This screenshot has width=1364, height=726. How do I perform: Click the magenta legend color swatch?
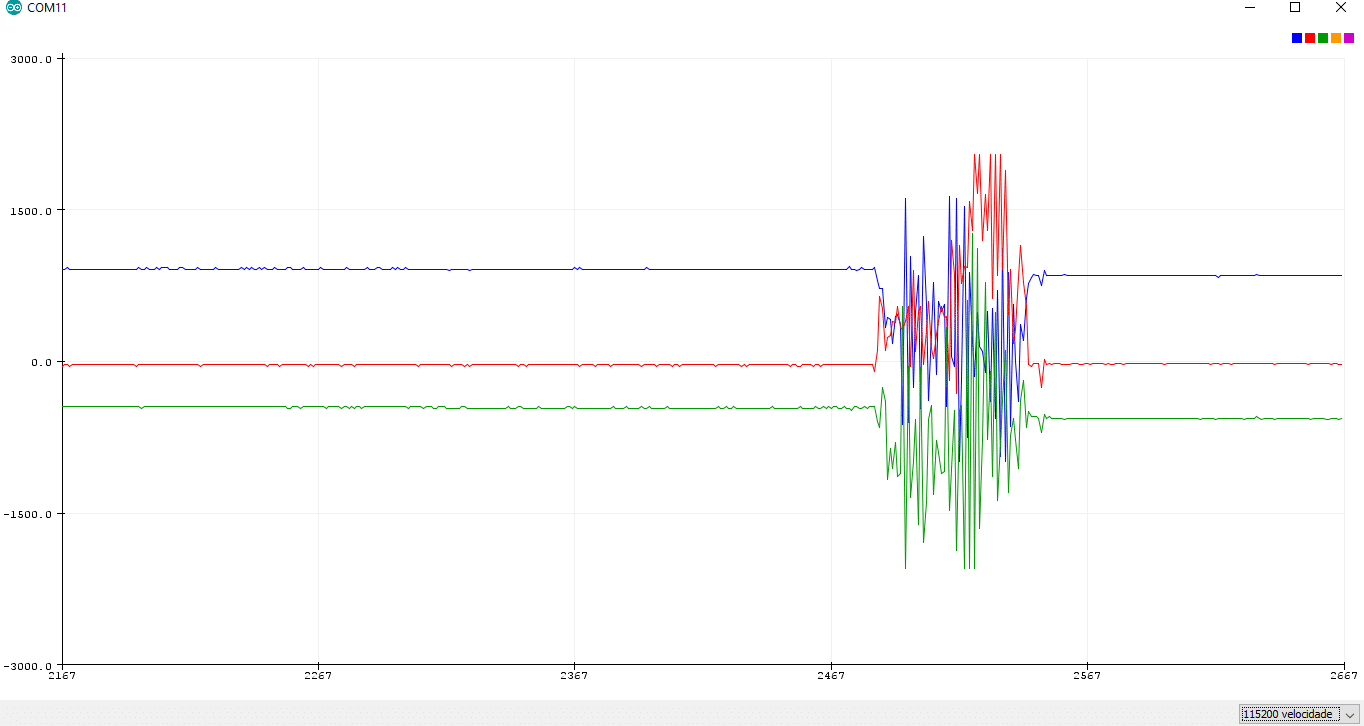coord(1349,38)
